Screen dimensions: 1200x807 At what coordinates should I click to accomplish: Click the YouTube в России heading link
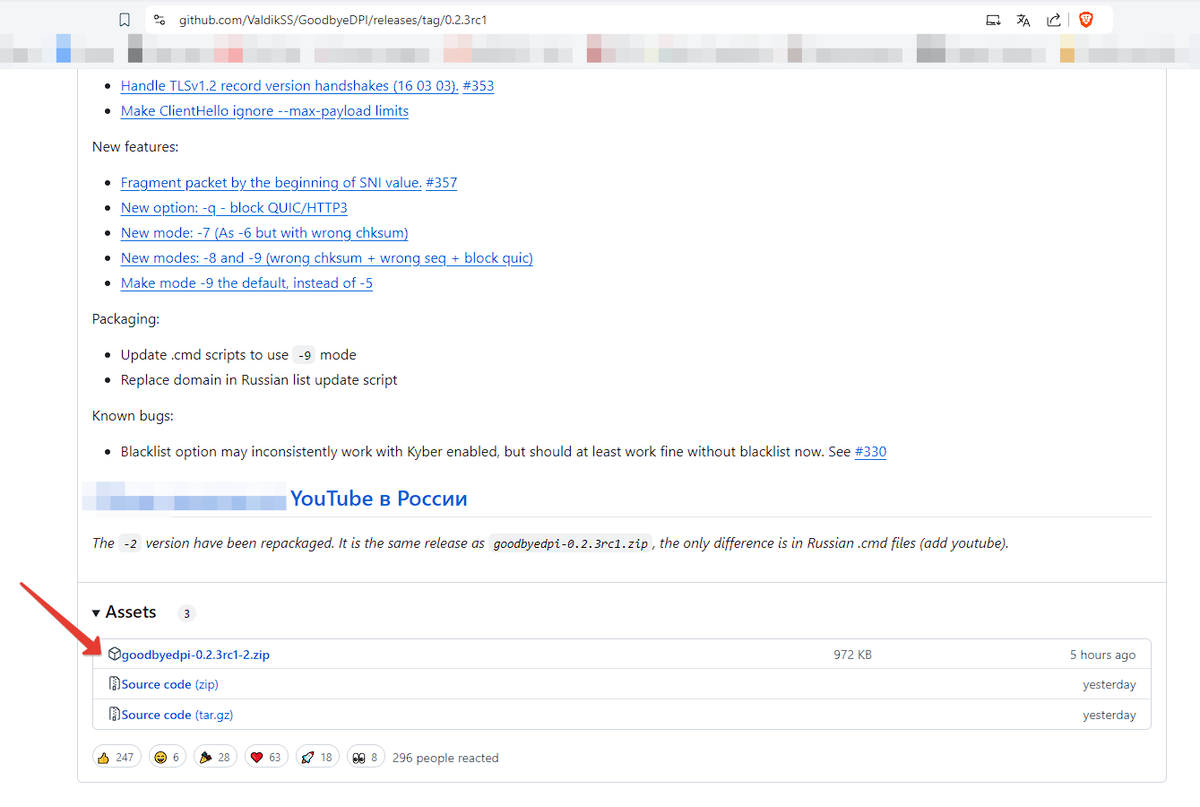(x=378, y=498)
